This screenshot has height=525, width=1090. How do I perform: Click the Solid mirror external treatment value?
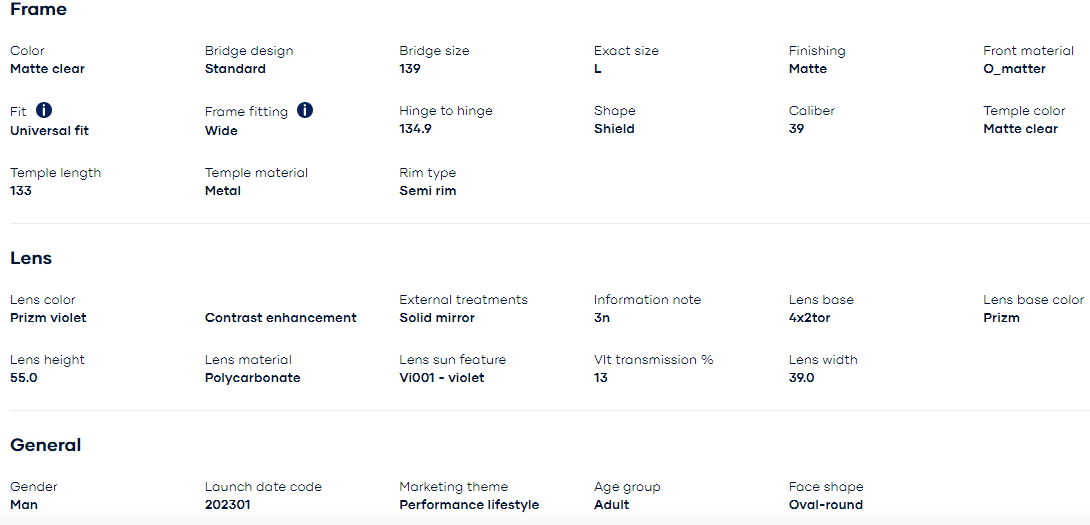437,318
